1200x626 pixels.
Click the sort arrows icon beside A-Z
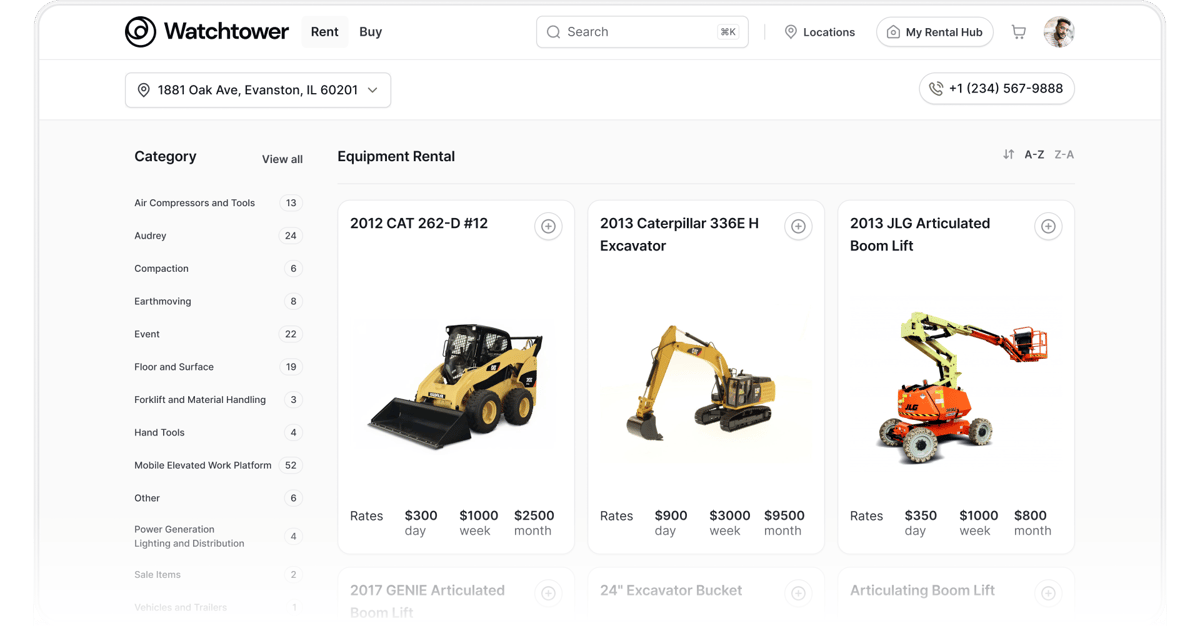[1008, 155]
